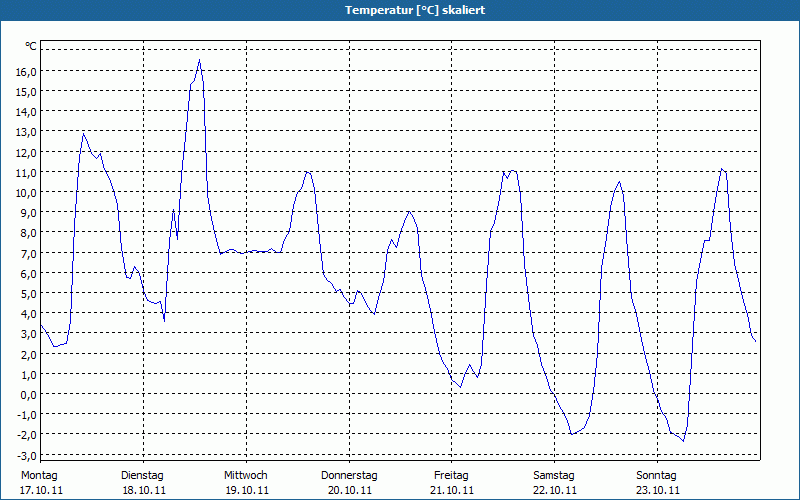Click the Sonntag day label
This screenshot has width=800, height=500.
point(657,475)
